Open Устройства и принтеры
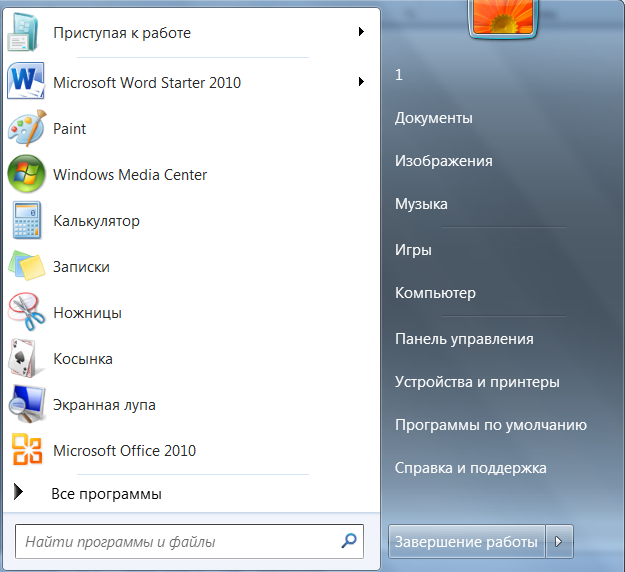 pyautogui.click(x=477, y=382)
